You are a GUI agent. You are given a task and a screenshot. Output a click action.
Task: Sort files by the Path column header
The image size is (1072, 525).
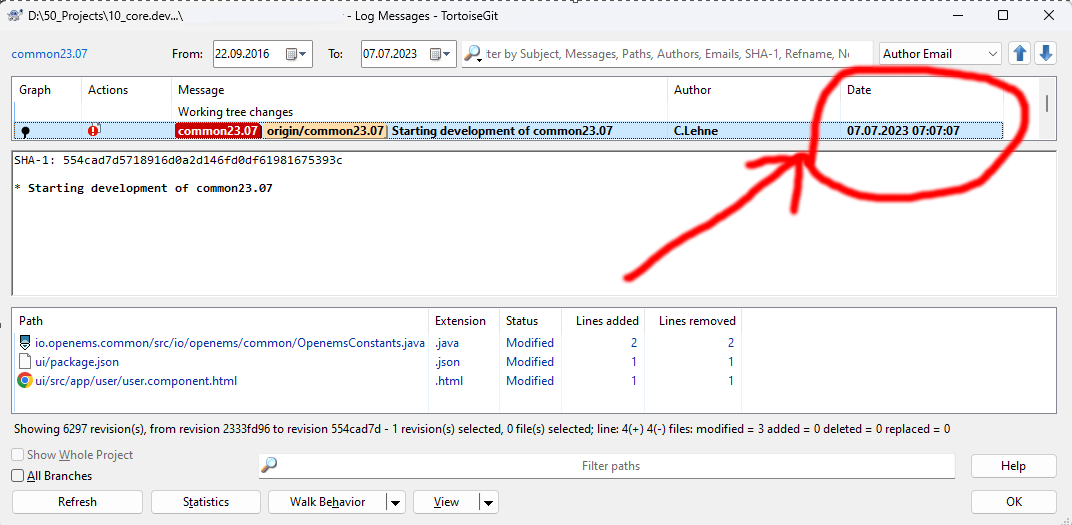point(221,321)
